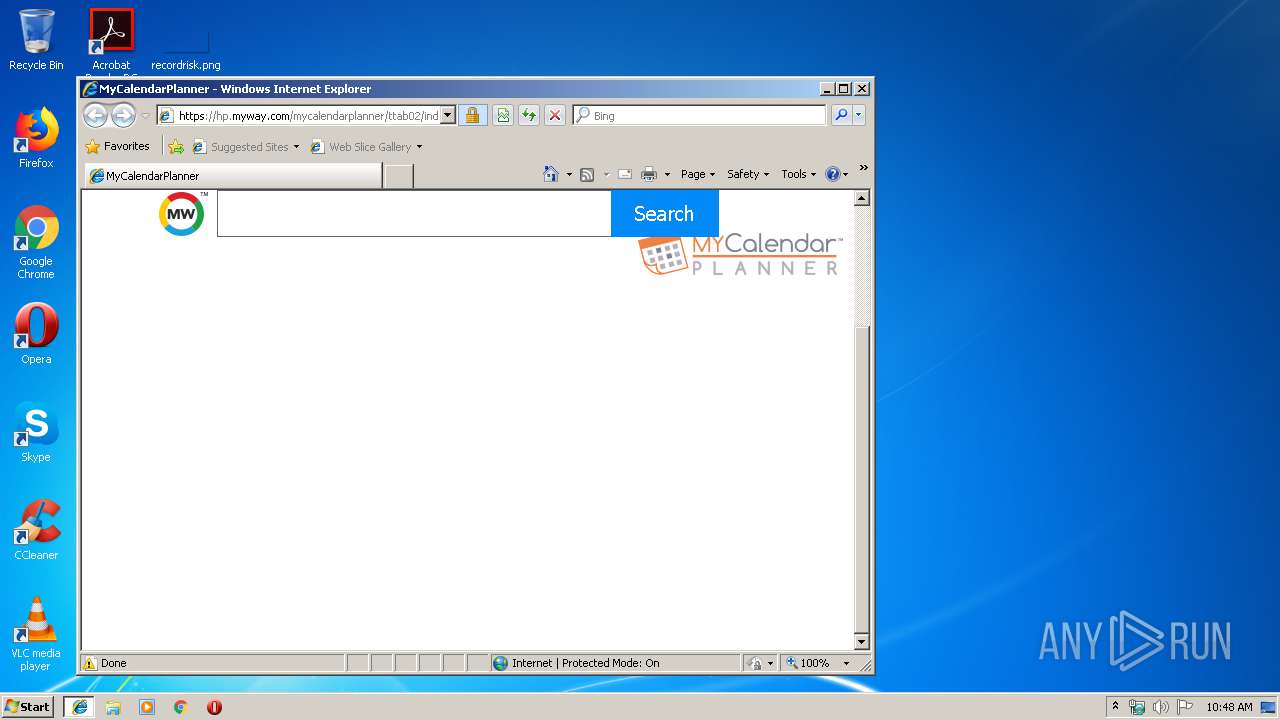Select the Opera desktop icon
The width and height of the screenshot is (1280, 720).
(36, 334)
